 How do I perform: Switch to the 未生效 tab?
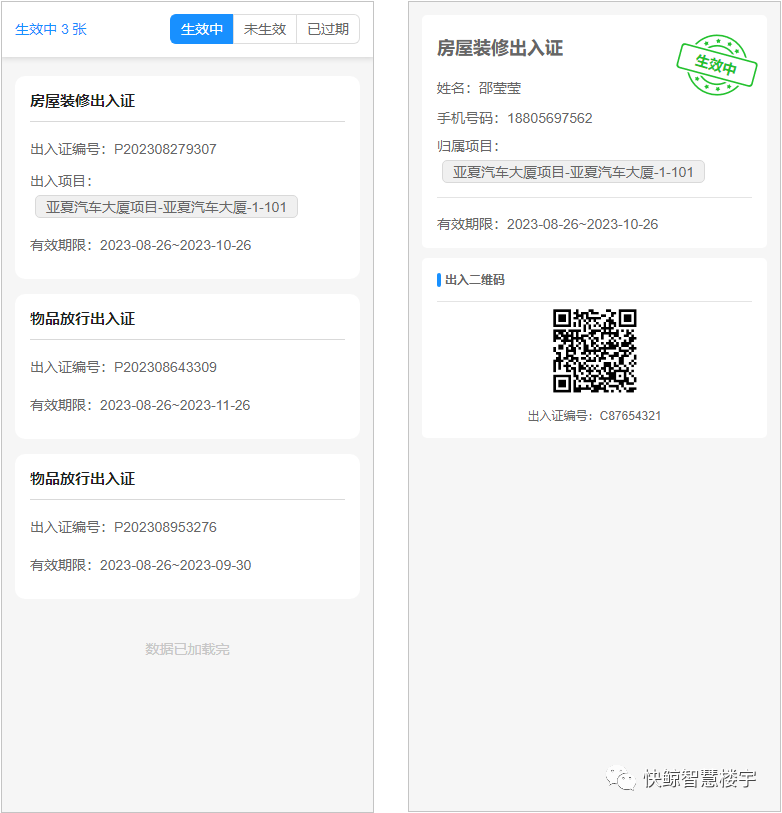[265, 29]
